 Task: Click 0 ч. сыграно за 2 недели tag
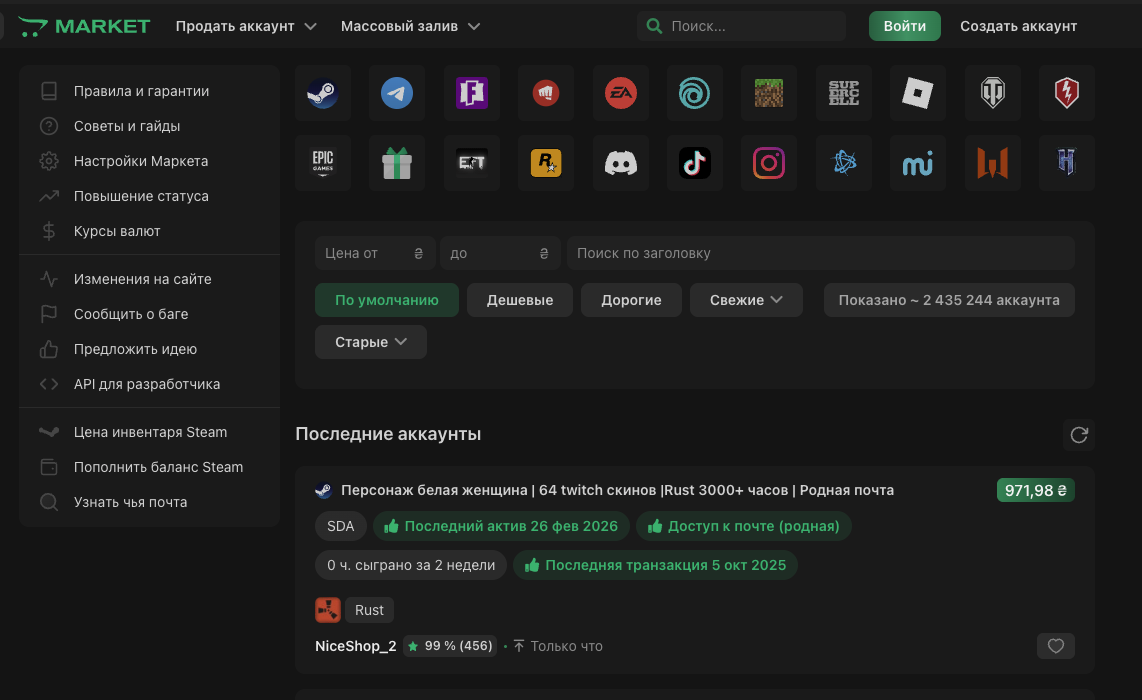(411, 565)
